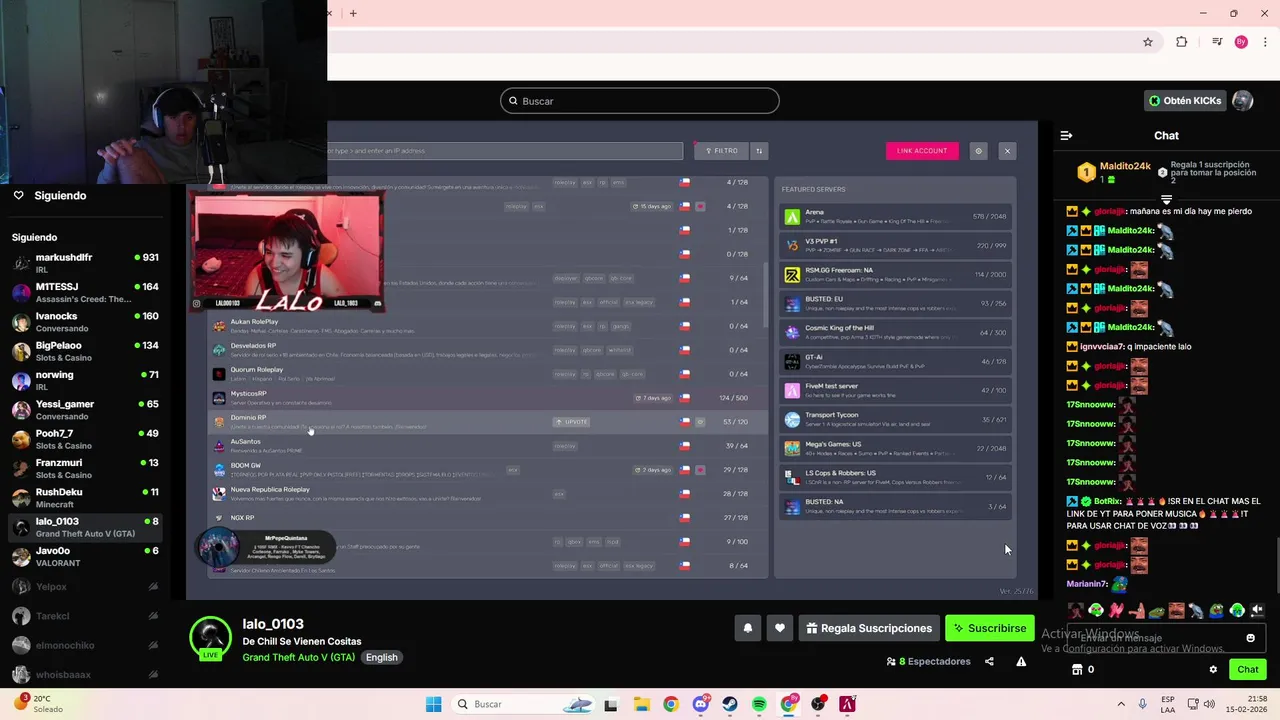This screenshot has width=1280, height=720.
Task: Open the Windows Start menu
Action: (x=433, y=704)
